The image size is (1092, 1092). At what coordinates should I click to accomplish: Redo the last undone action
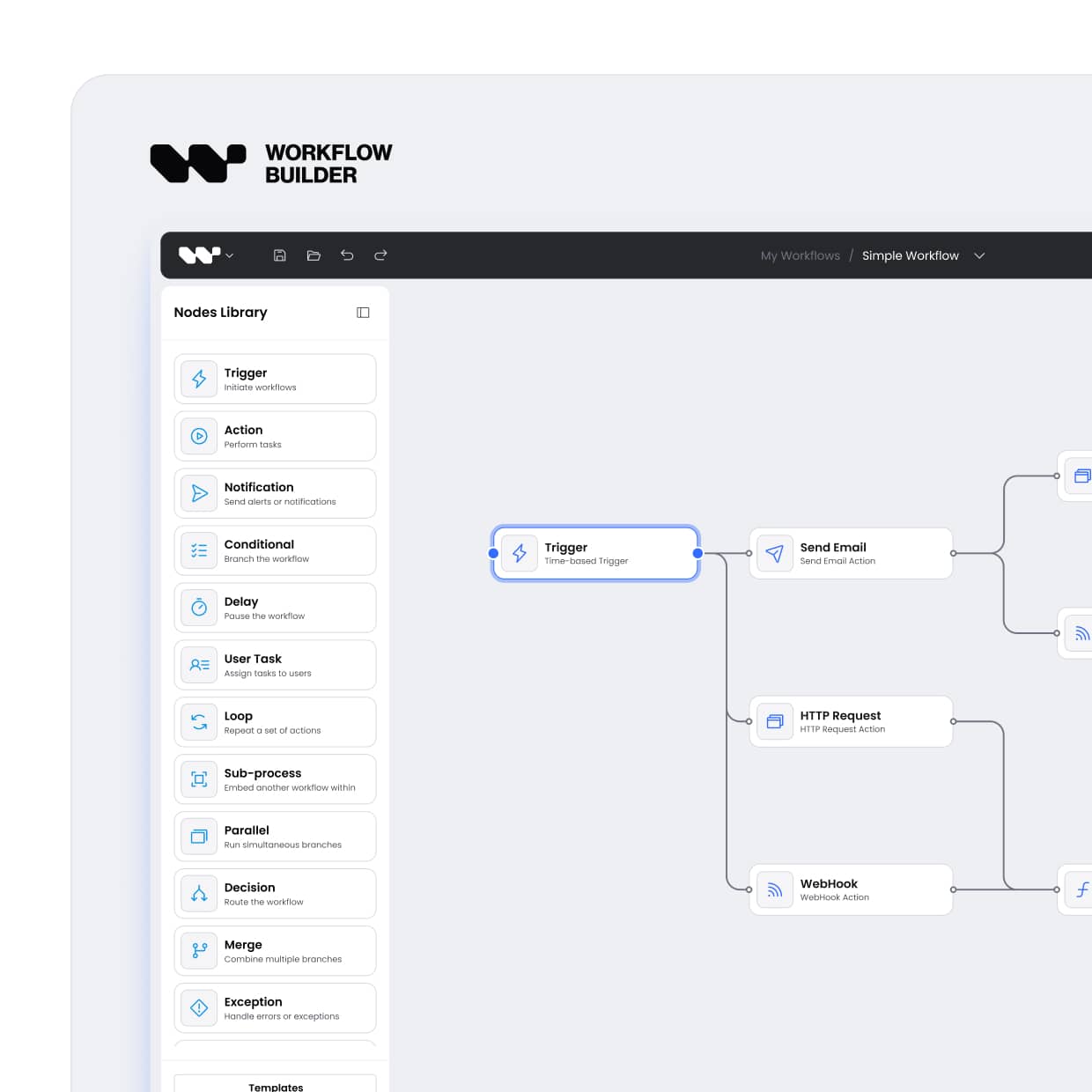tap(380, 255)
